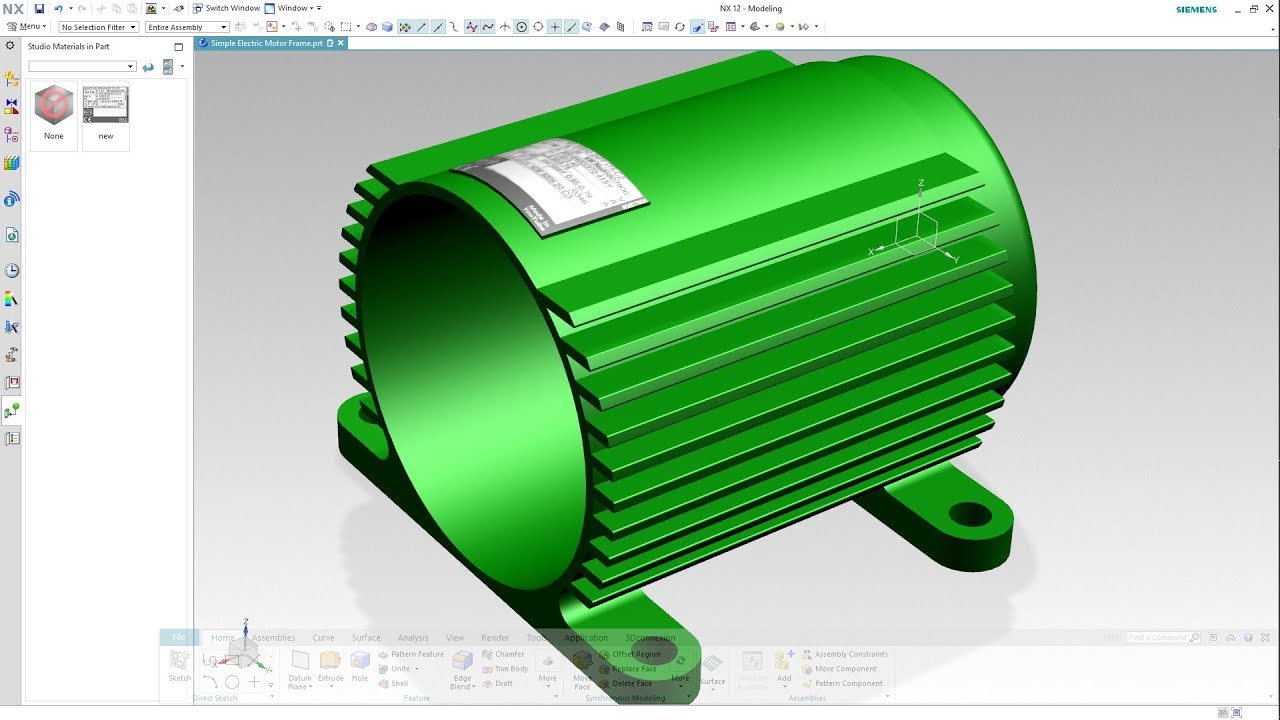Viewport: 1280px width, 720px height.
Task: Click Assembly Constraints in the Assemblies group
Action: (844, 654)
